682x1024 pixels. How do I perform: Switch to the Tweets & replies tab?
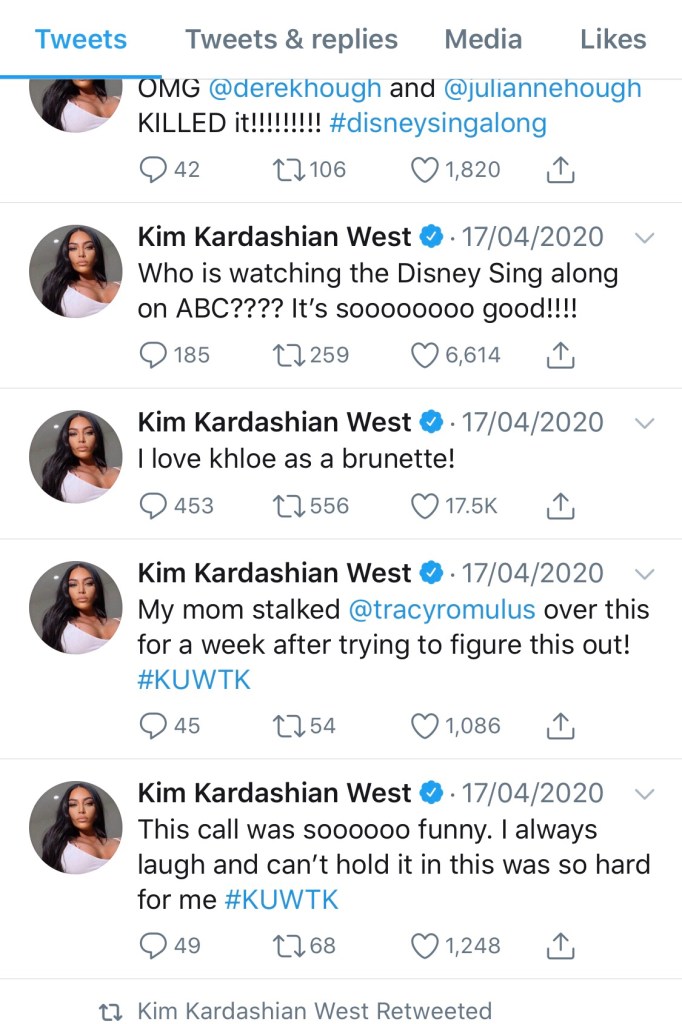(291, 40)
